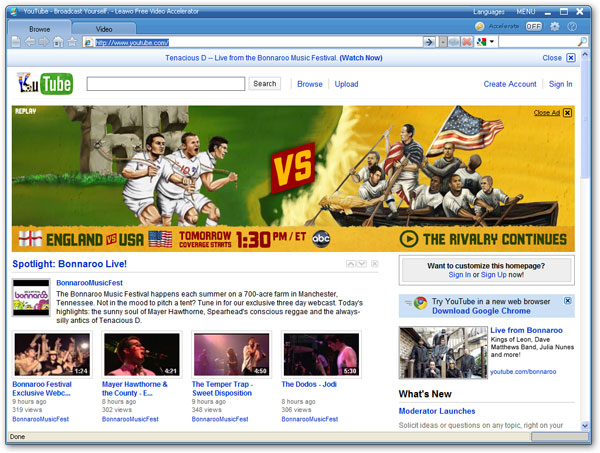The height and width of the screenshot is (453, 600).
Task: Go back with the left arrow icon
Action: (30, 41)
